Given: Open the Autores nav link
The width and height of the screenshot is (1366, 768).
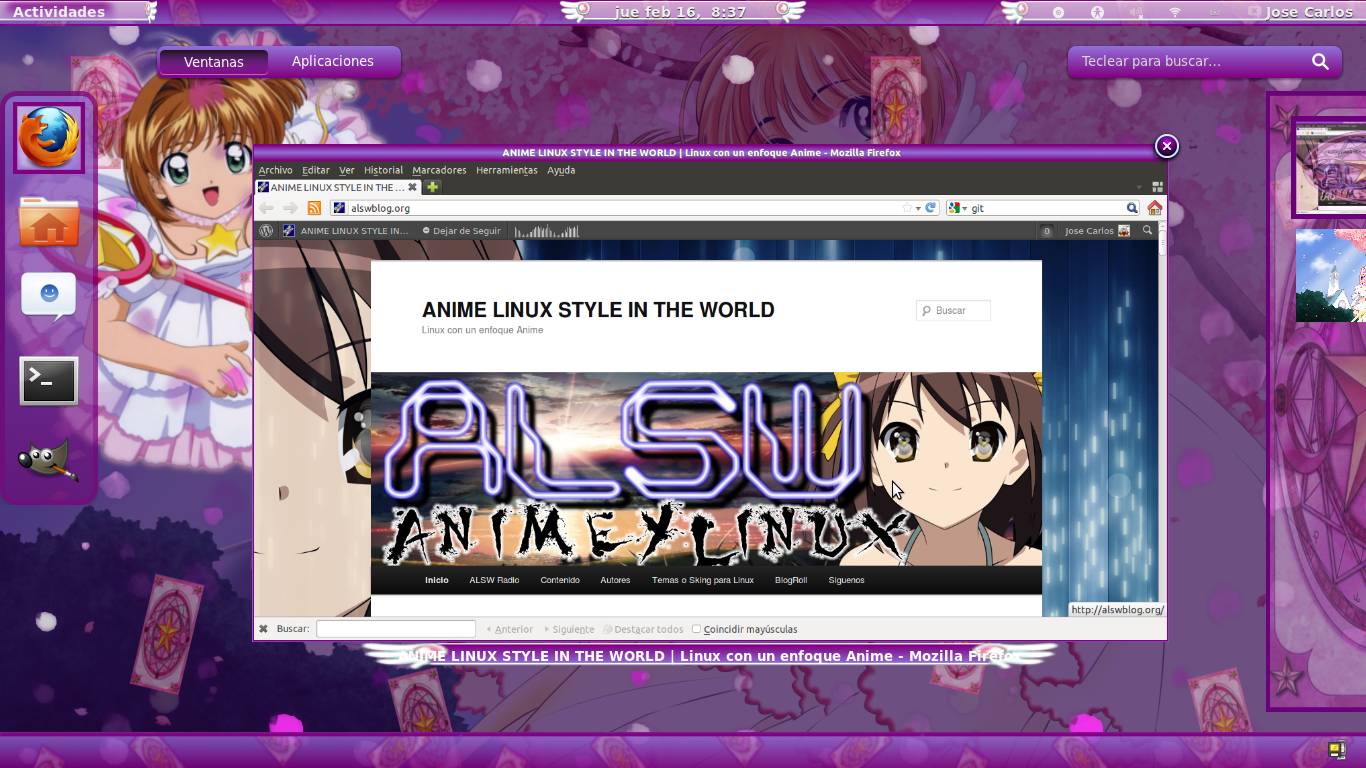Looking at the screenshot, I should click(615, 580).
